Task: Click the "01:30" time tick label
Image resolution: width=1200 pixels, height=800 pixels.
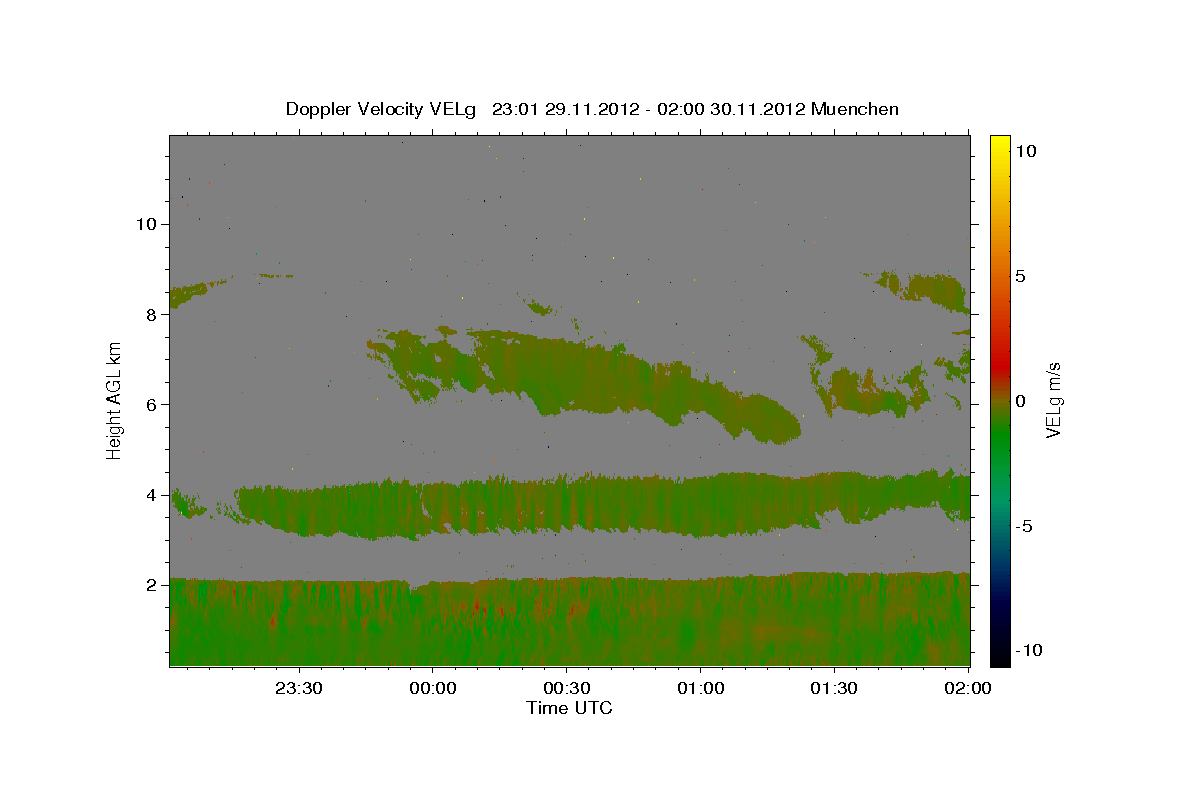Action: (835, 689)
